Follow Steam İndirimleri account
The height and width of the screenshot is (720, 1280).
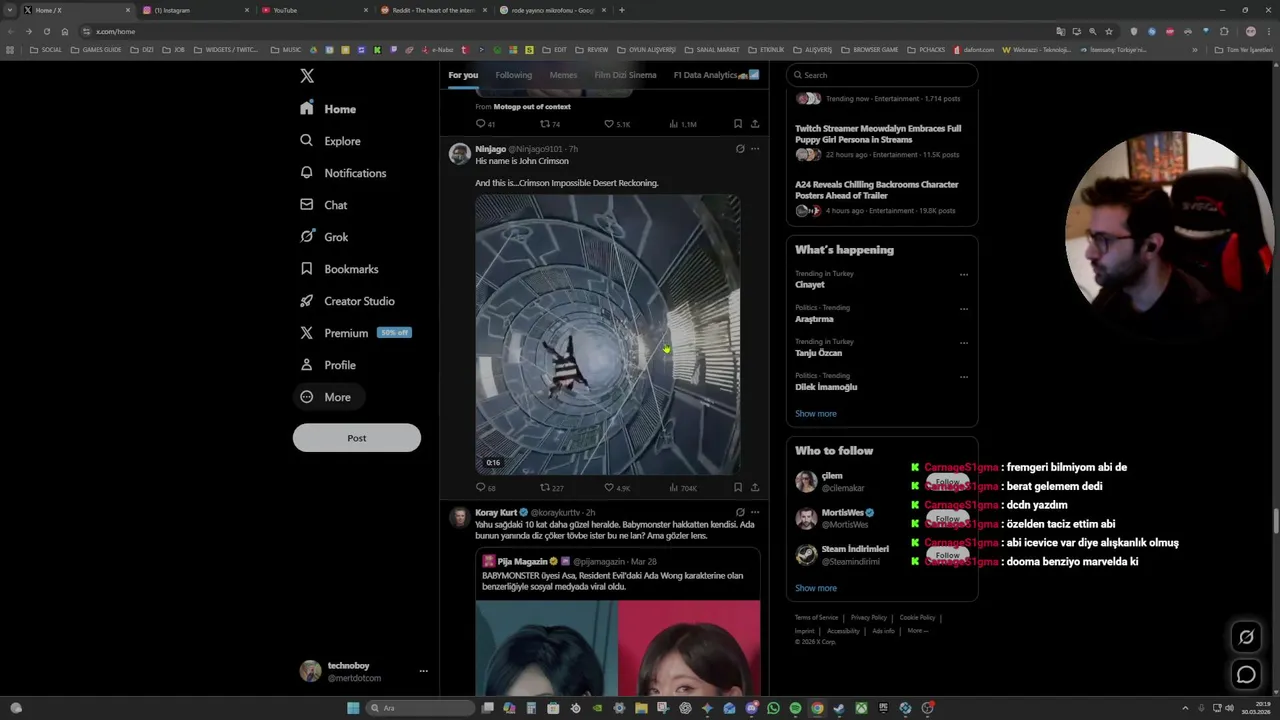click(x=948, y=554)
